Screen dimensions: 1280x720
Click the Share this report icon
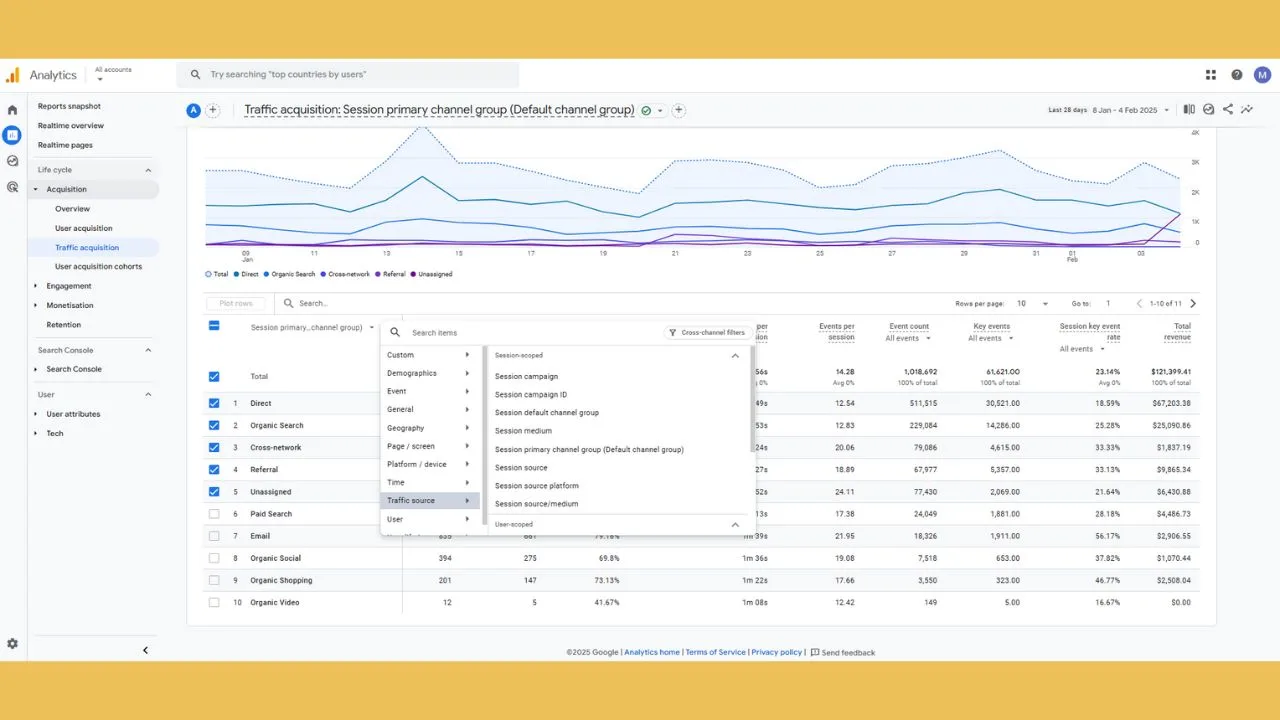coord(1227,110)
